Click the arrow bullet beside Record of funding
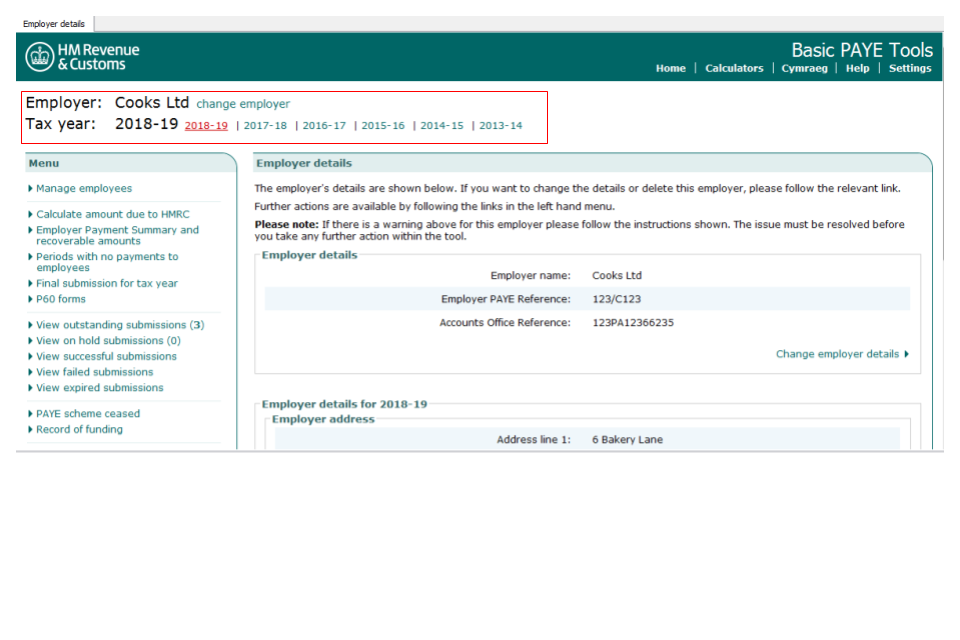Screen dimensions: 960x640 [30, 430]
